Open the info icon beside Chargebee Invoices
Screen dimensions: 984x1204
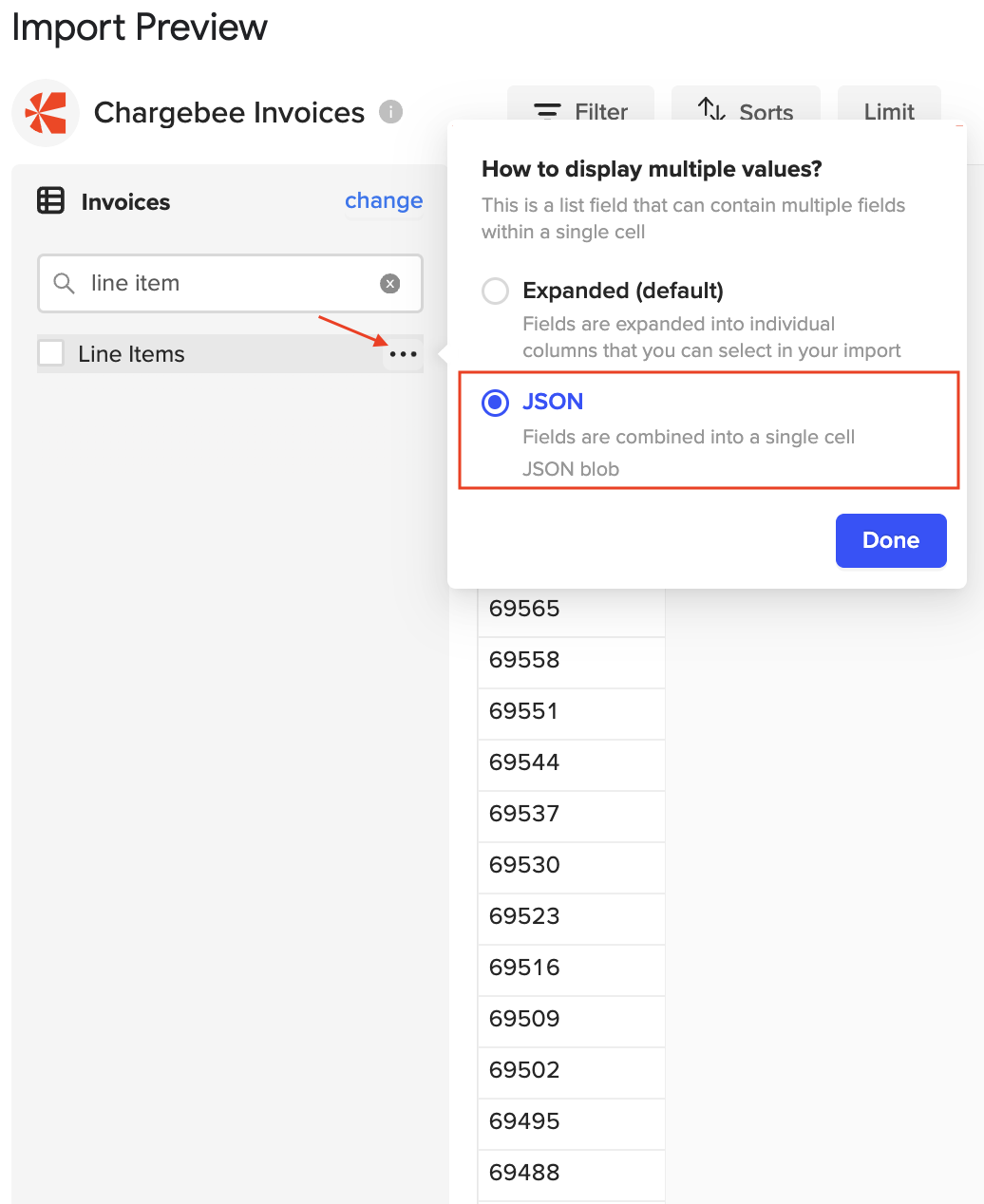[x=390, y=112]
